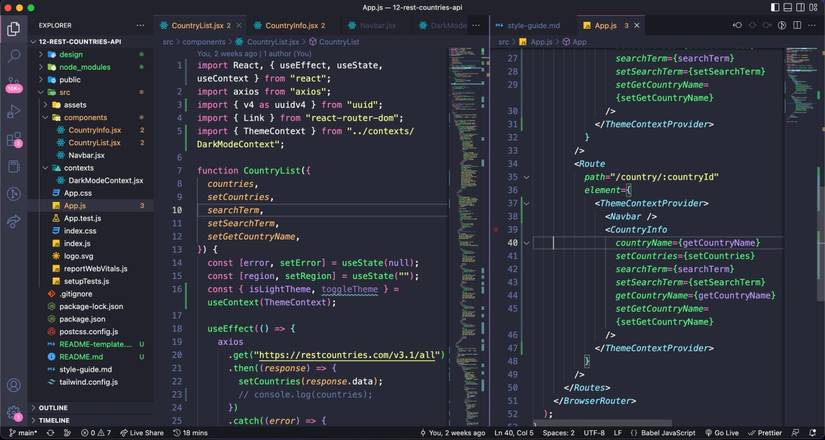The width and height of the screenshot is (825, 440).
Task: Open the Extensions view
Action: coord(14,140)
